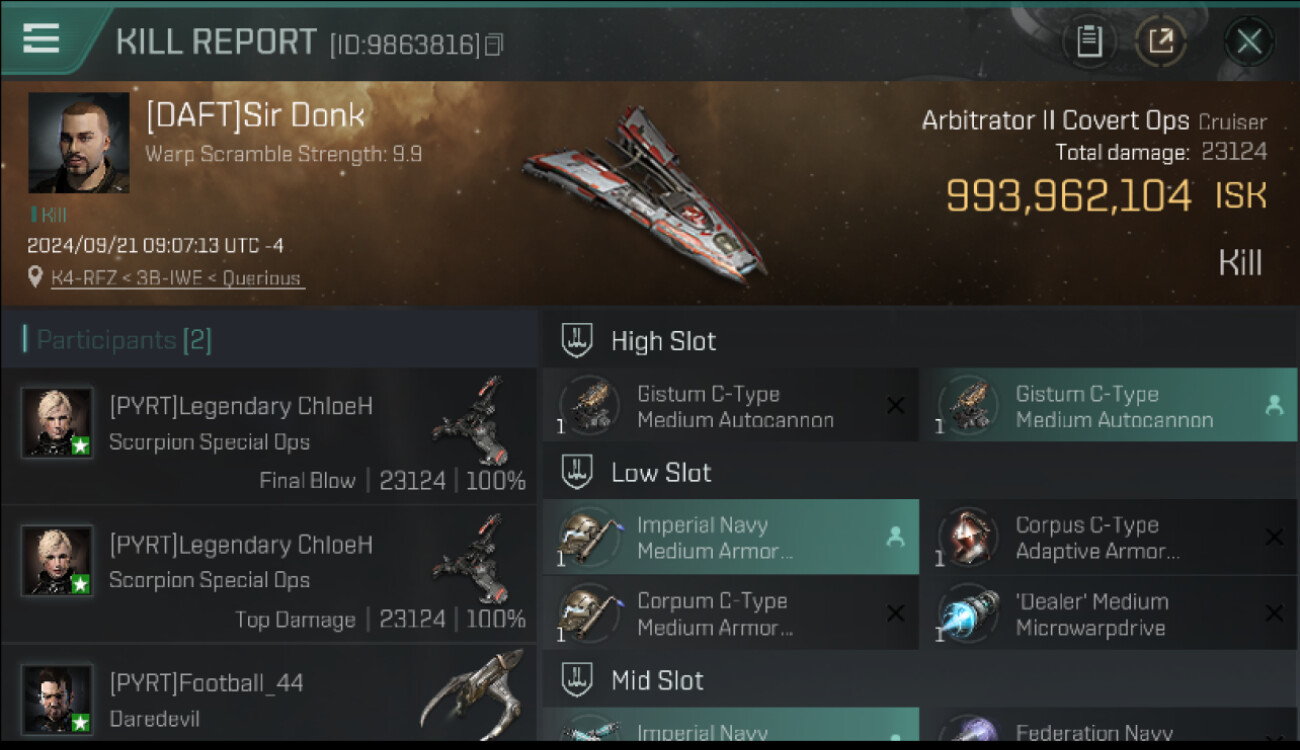Open the hamburger main menu
Screen dimensions: 1300x750
pos(41,39)
